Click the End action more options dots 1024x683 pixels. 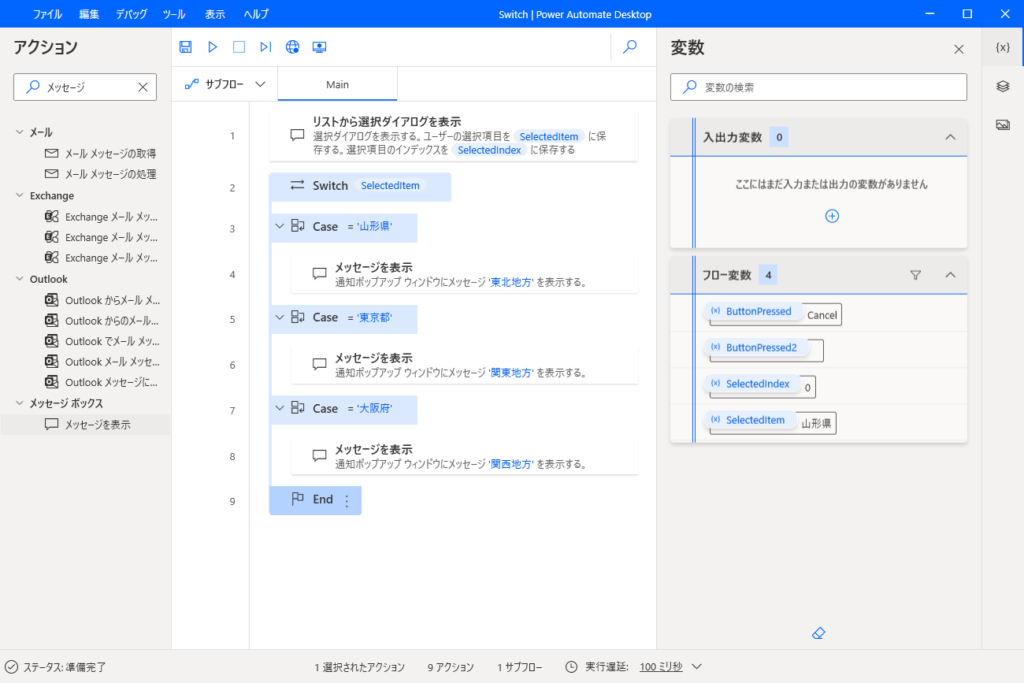click(347, 501)
